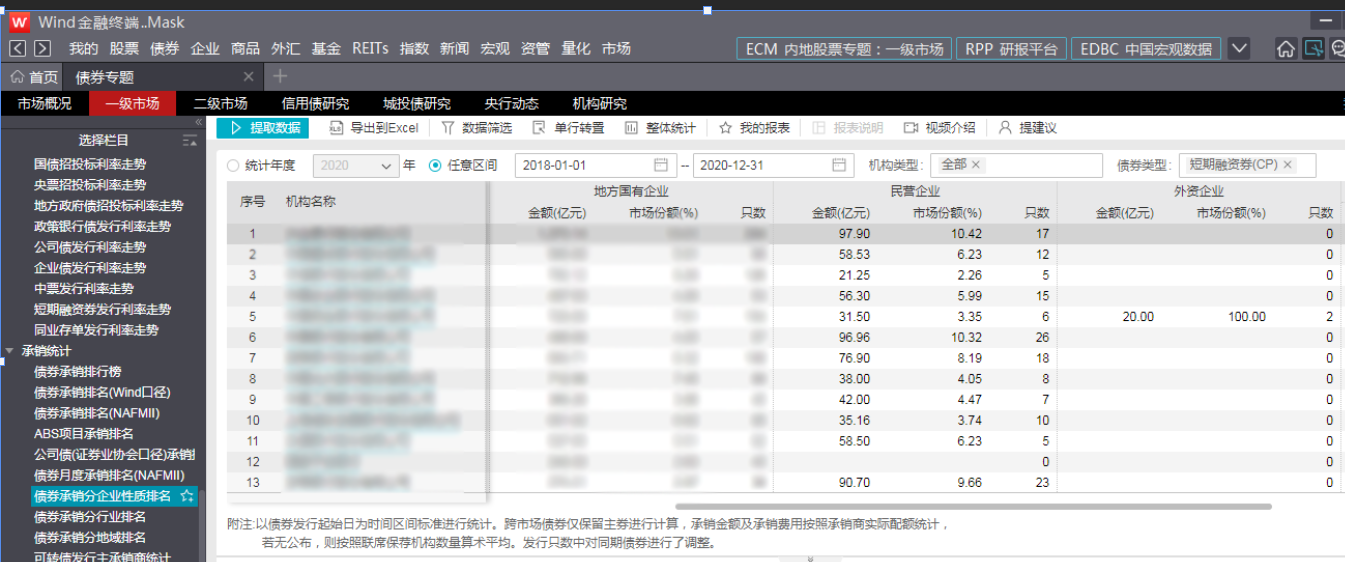The height and width of the screenshot is (562, 1345).
Task: Go forward with the right arrow navigation icon
Action: point(42,48)
